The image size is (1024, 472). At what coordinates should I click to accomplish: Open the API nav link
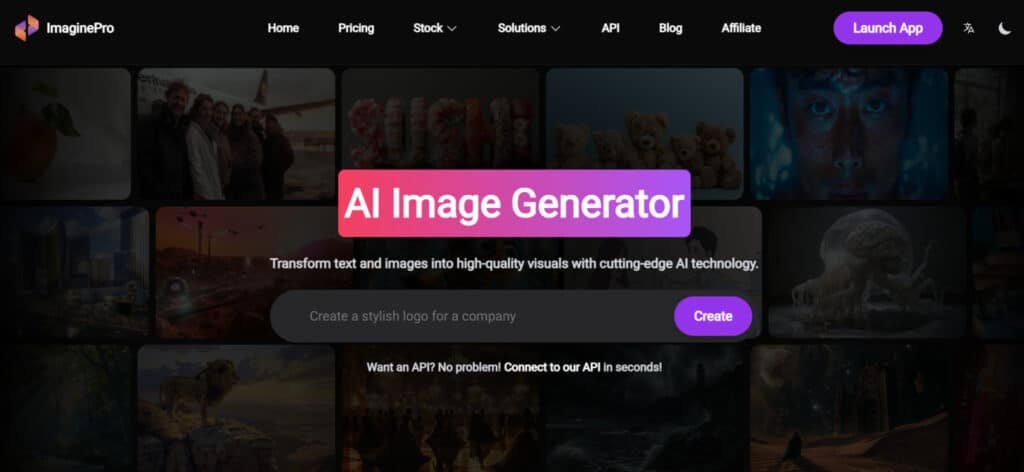(x=611, y=28)
